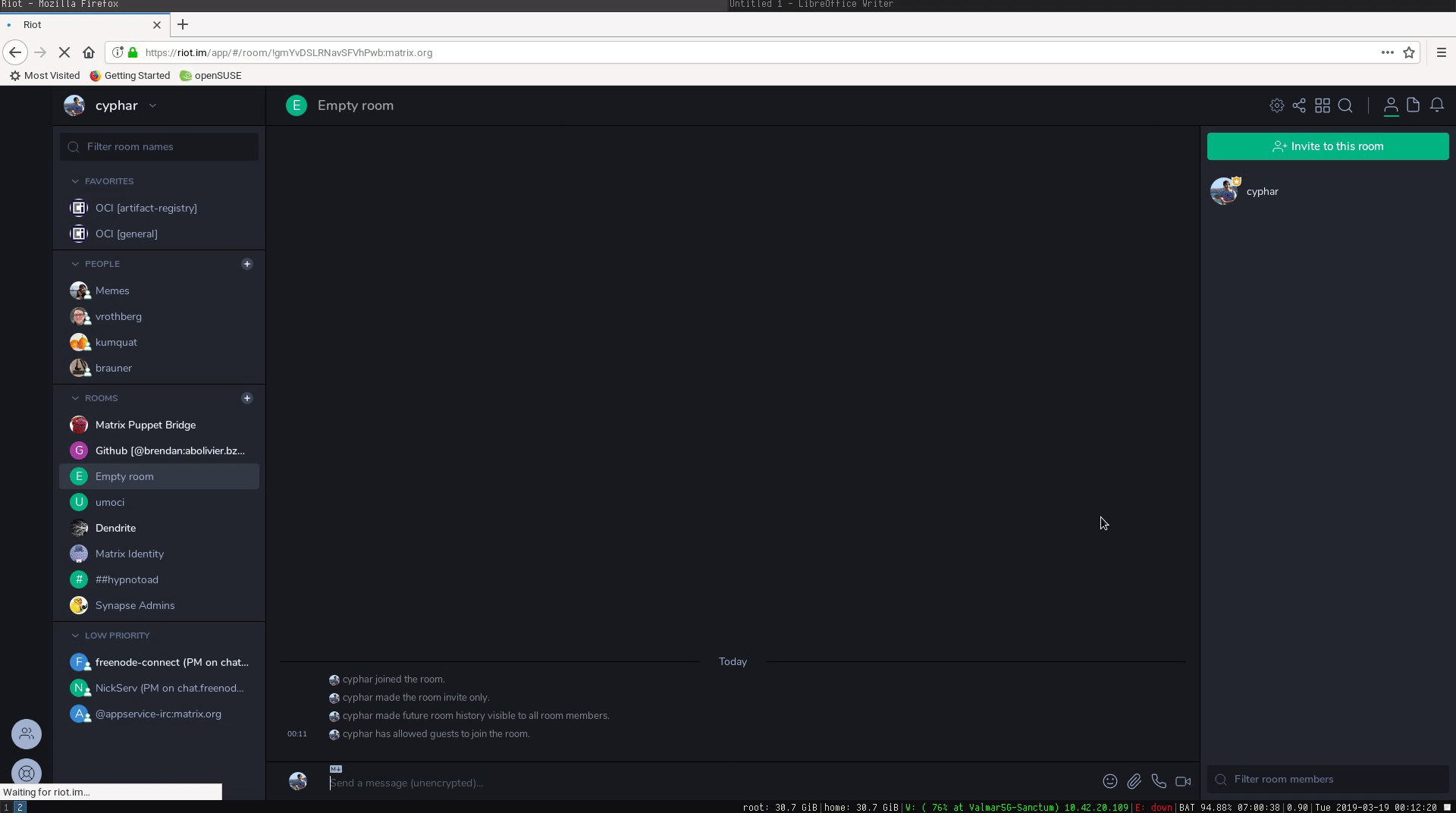Open the notifications bell panel
This screenshot has height=813, width=1456.
1436,105
